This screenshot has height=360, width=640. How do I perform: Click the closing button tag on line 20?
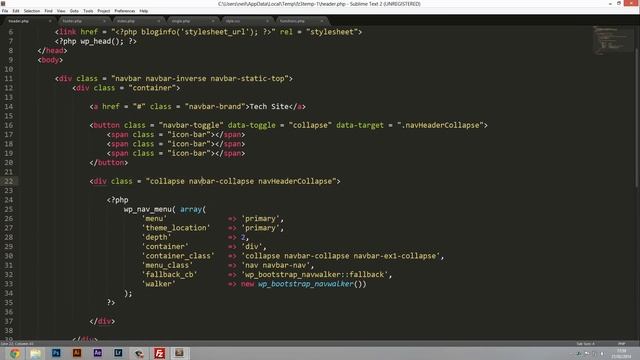pyautogui.click(x=109, y=162)
